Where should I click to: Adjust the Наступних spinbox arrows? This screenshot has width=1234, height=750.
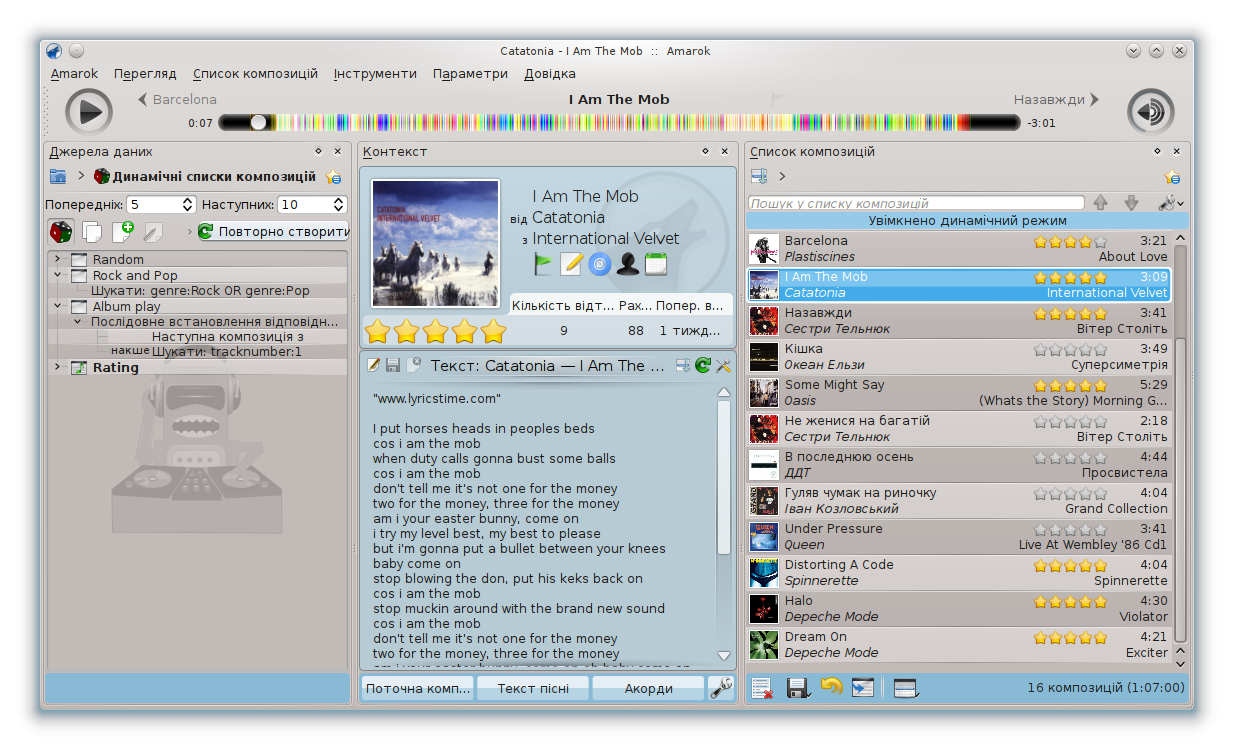tap(339, 204)
